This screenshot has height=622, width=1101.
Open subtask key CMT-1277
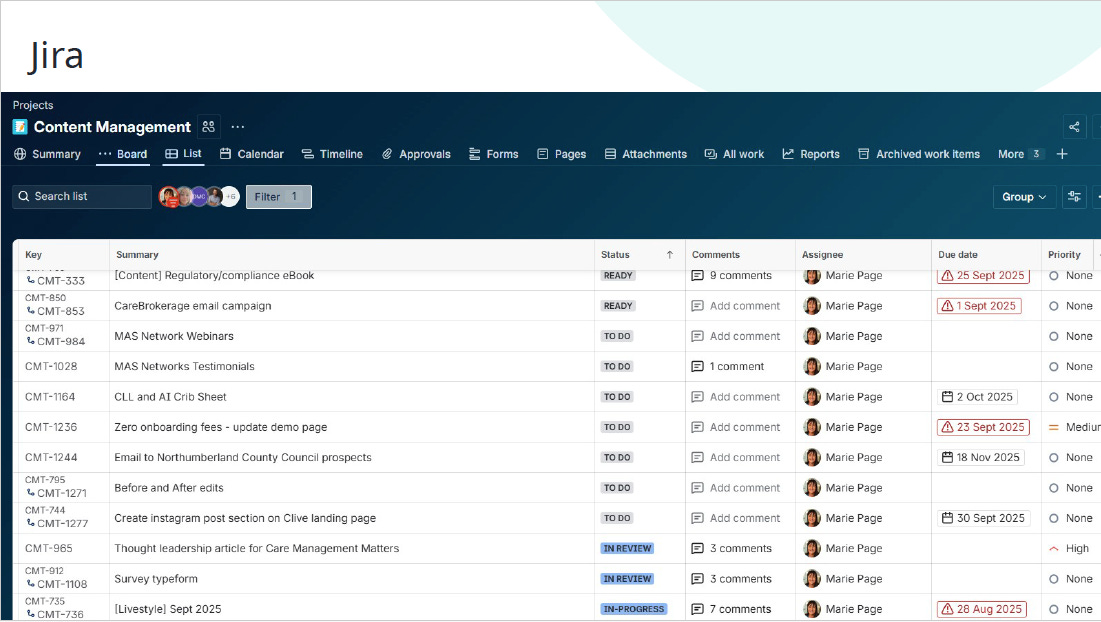(62, 524)
